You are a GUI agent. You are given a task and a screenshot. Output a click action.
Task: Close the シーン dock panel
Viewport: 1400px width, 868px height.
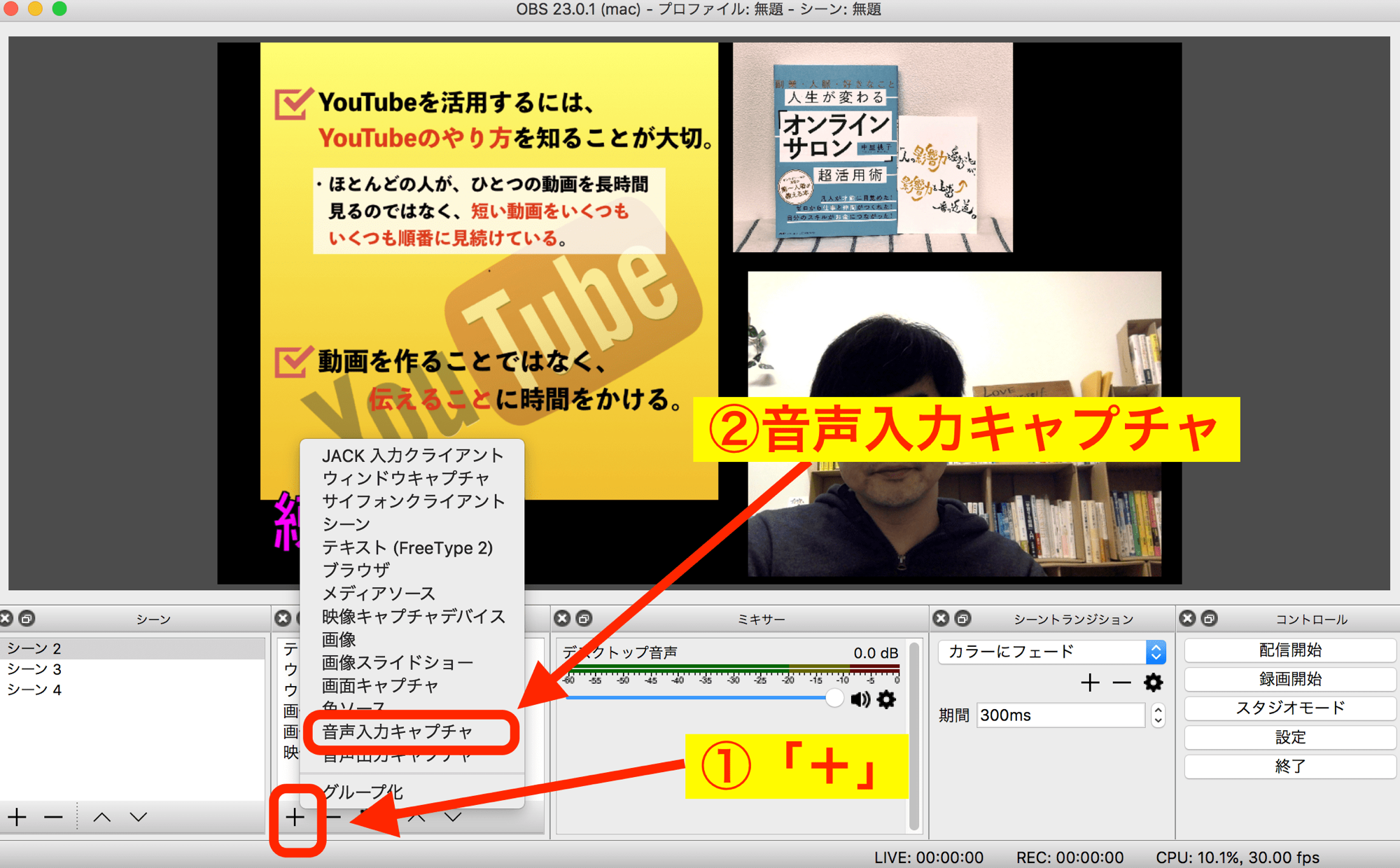(6, 618)
